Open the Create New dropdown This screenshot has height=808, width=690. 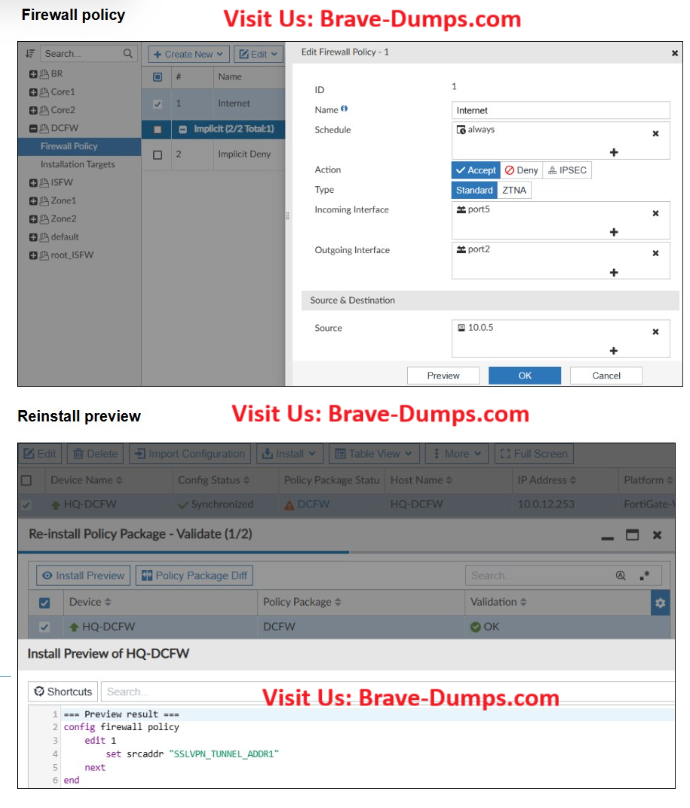tap(188, 54)
